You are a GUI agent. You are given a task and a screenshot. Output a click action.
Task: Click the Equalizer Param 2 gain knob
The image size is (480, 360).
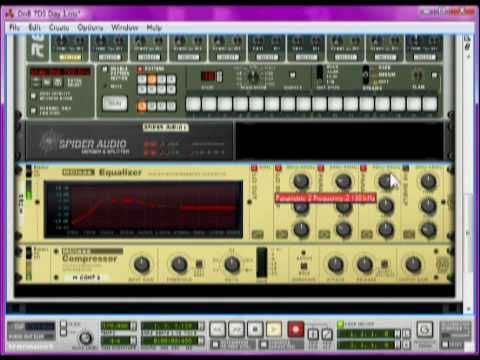[386, 206]
